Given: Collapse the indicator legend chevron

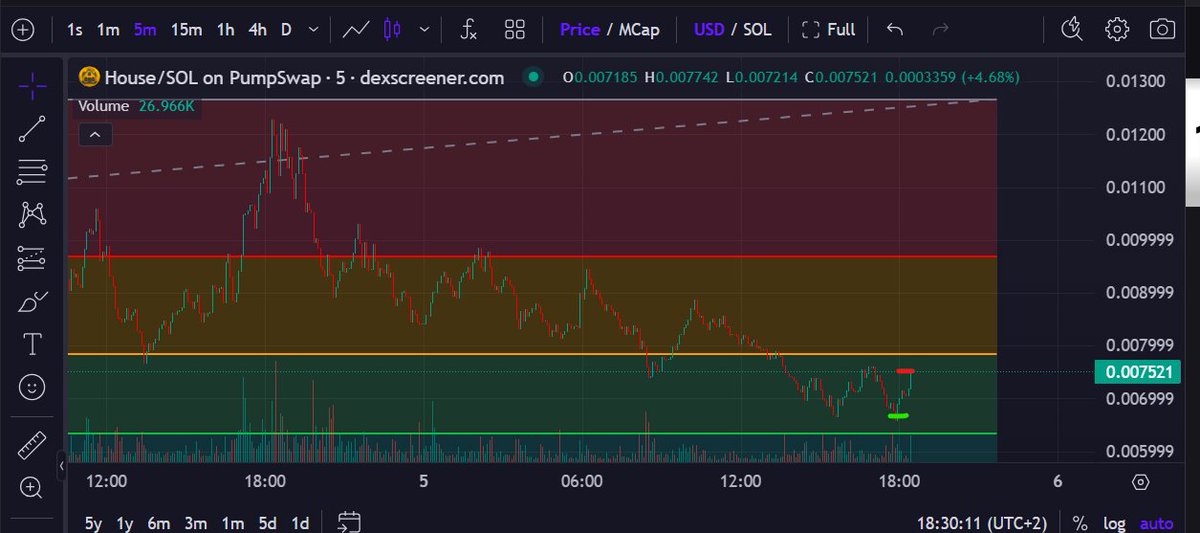Looking at the screenshot, I should (94, 133).
